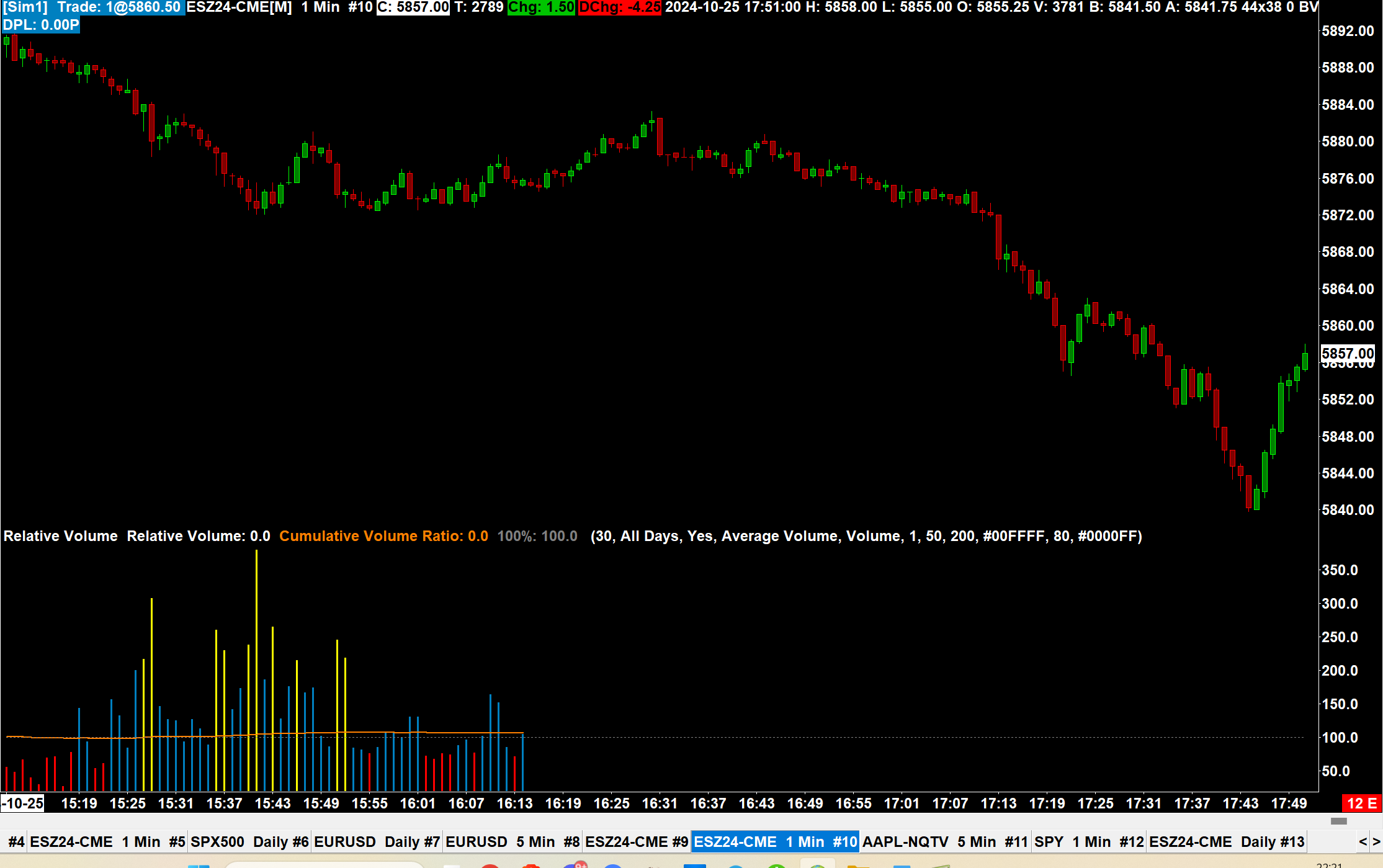Switch to AAPL-NQTV 5 Min #11 tab
This screenshot has width=1383, height=868.
pyautogui.click(x=945, y=842)
